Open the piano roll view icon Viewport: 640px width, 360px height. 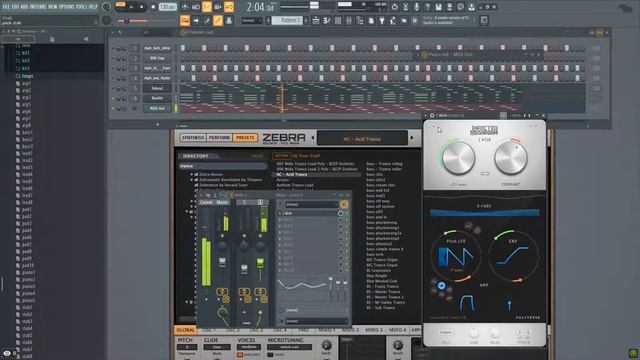327,20
